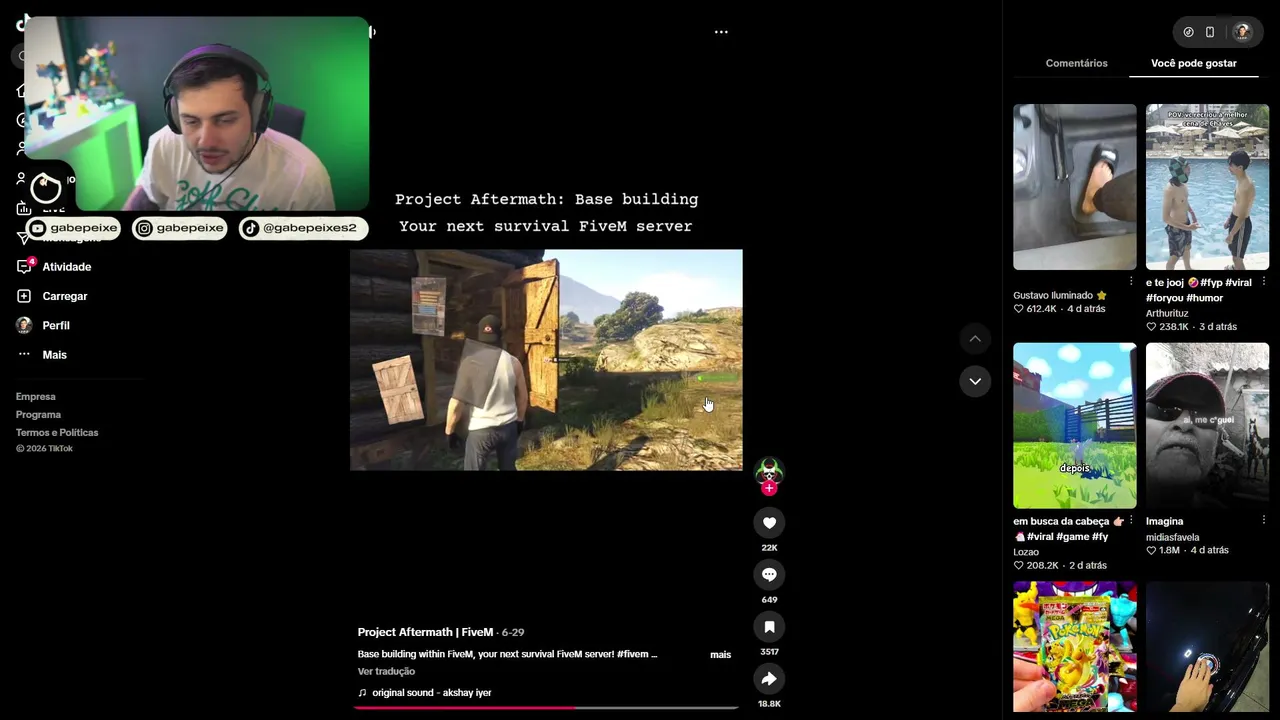Click the 3517 saves count

[769, 652]
